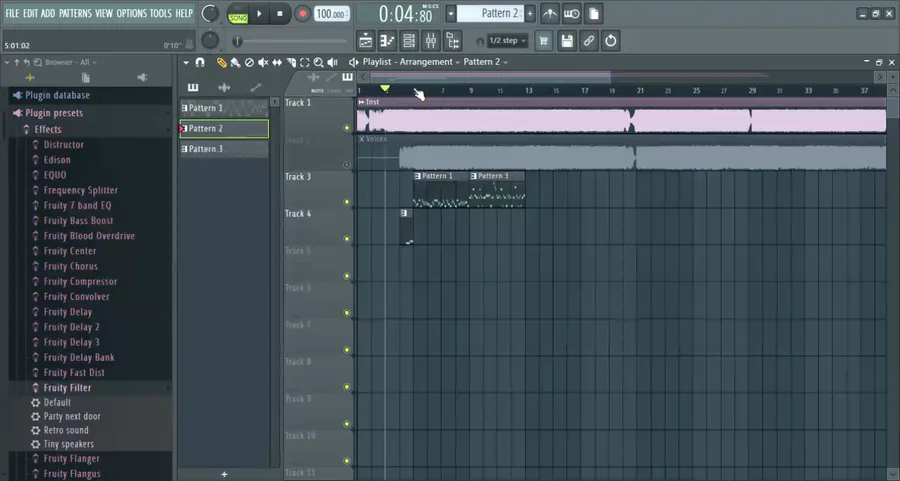Select the Mute tool

[x=263, y=62]
